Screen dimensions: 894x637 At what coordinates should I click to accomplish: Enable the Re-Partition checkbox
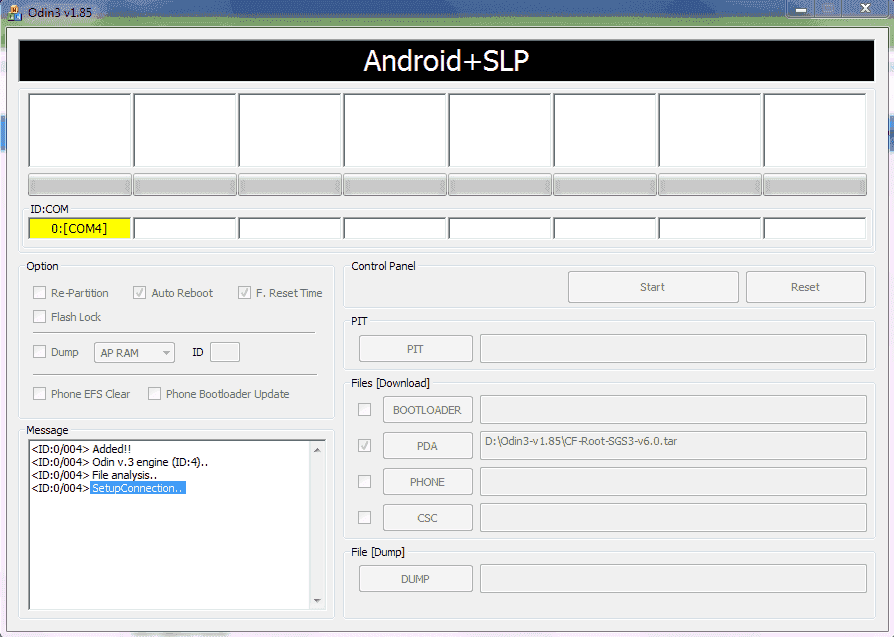pyautogui.click(x=39, y=293)
